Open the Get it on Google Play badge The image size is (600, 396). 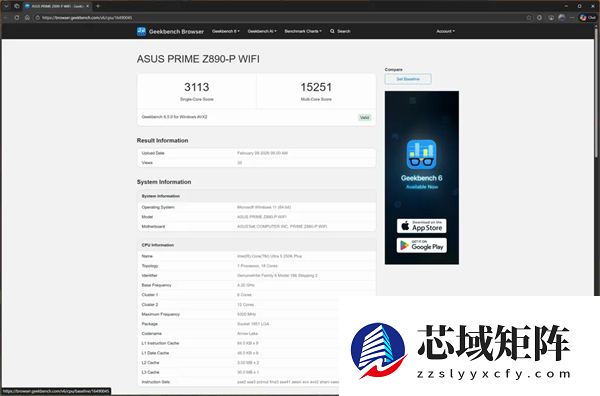[x=421, y=245]
